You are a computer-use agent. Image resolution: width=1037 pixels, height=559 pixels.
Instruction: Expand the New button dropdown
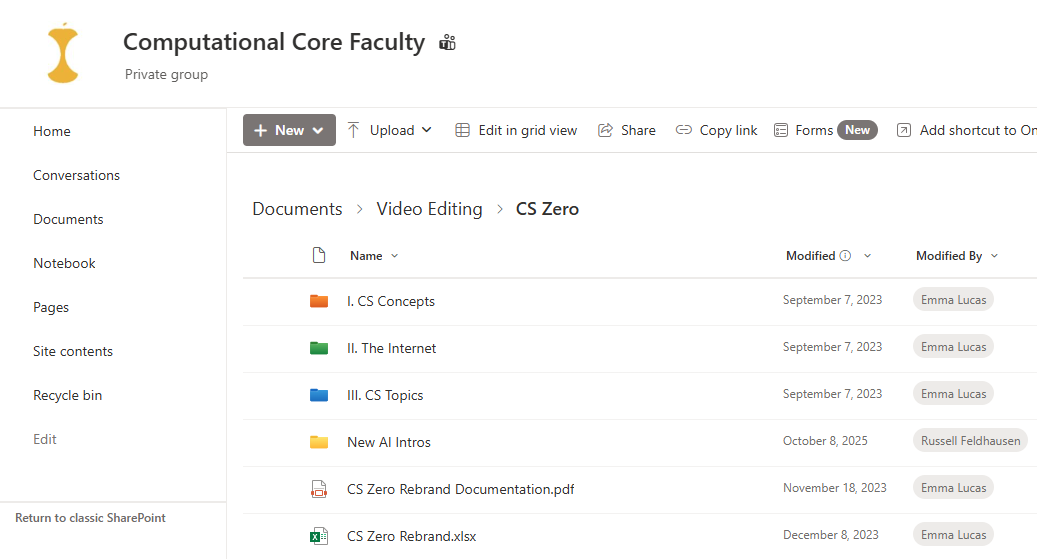pyautogui.click(x=318, y=130)
